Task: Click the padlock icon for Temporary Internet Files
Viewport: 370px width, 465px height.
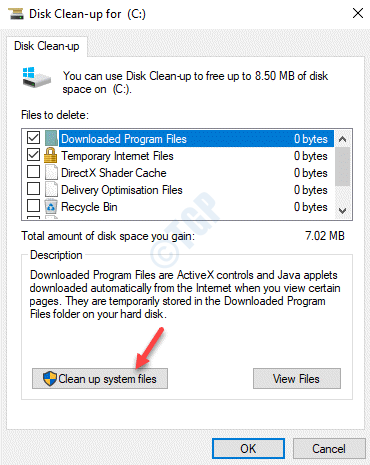Action: pos(51,155)
